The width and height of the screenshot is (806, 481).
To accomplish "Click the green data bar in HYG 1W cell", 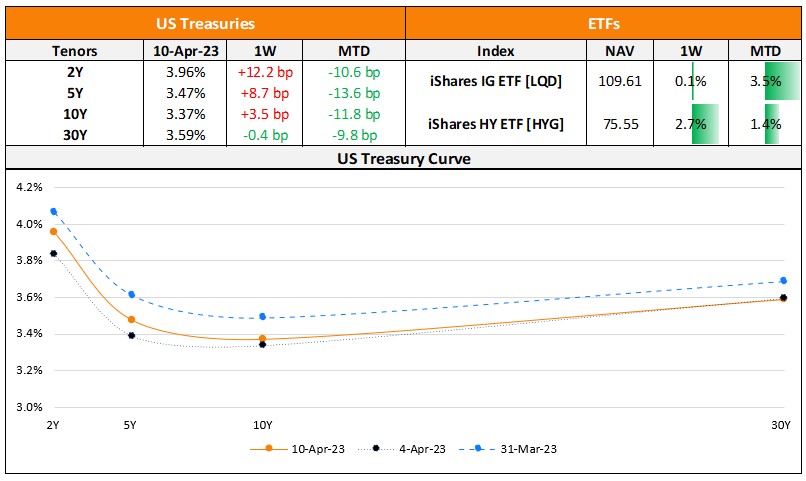I will coord(705,124).
